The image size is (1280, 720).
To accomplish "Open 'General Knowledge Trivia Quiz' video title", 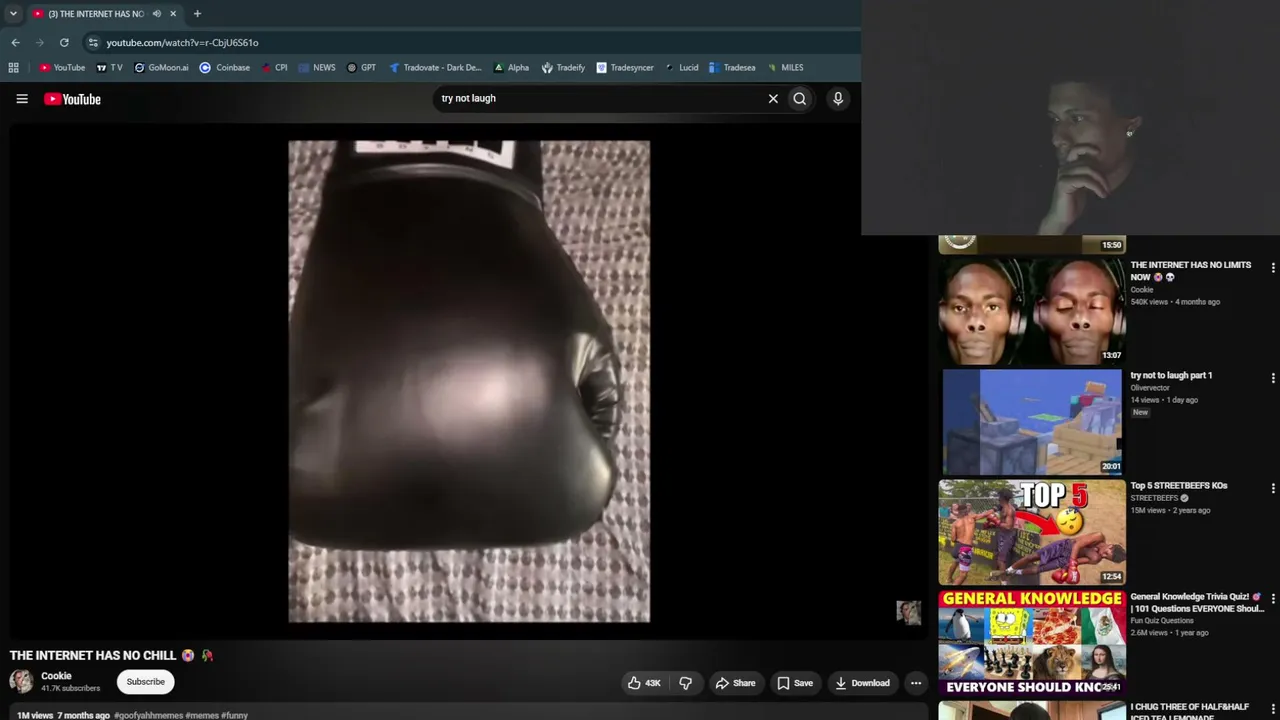I will click(x=1197, y=602).
